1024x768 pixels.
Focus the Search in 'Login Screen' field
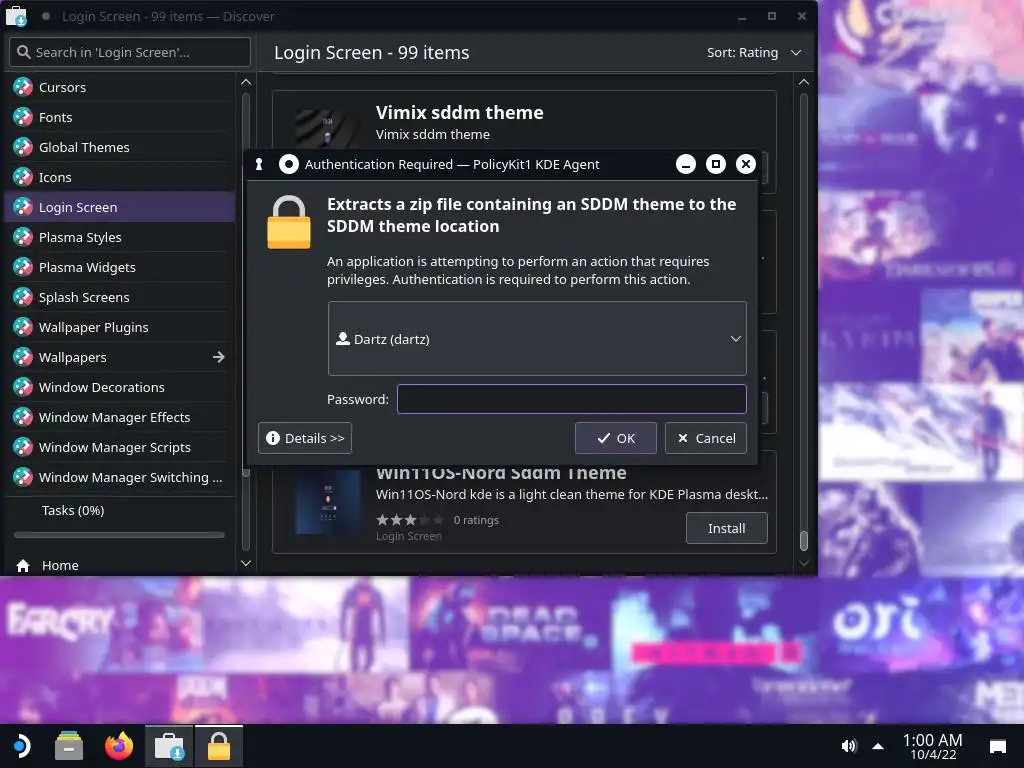point(130,52)
